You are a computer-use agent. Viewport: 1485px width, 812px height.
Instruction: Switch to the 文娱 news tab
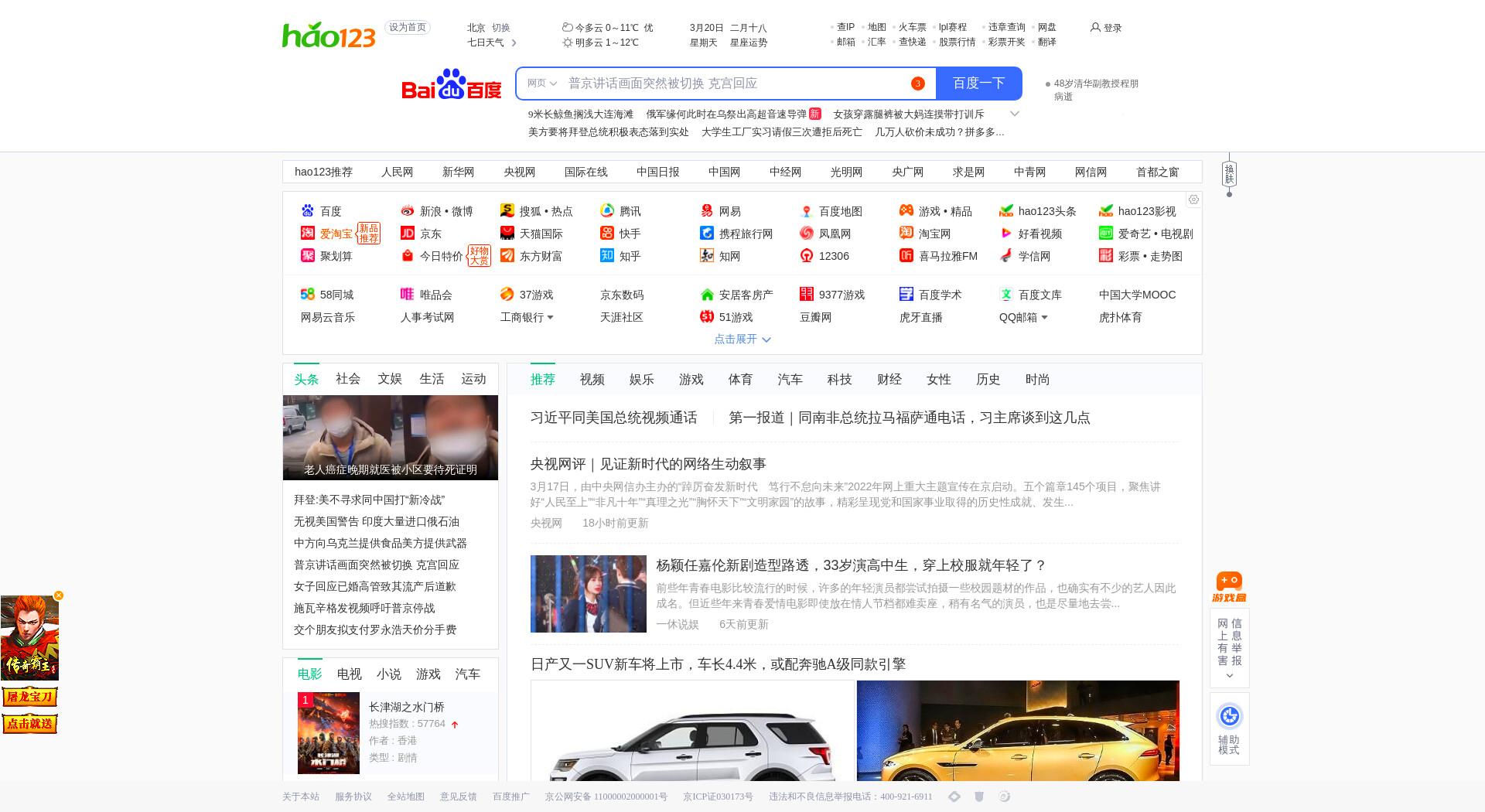tap(390, 379)
